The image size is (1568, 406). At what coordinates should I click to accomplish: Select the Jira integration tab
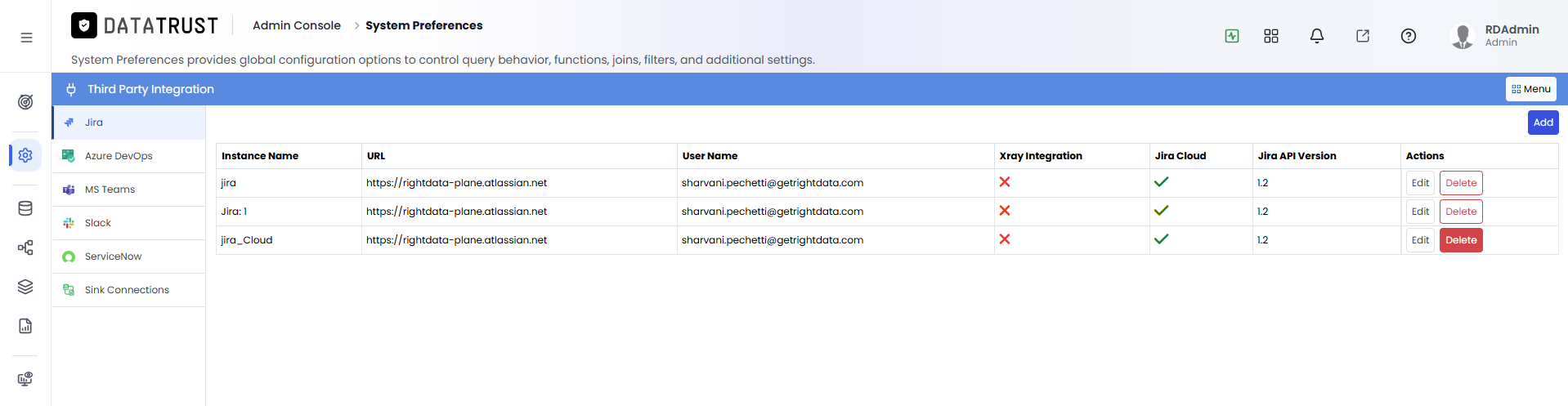(129, 123)
